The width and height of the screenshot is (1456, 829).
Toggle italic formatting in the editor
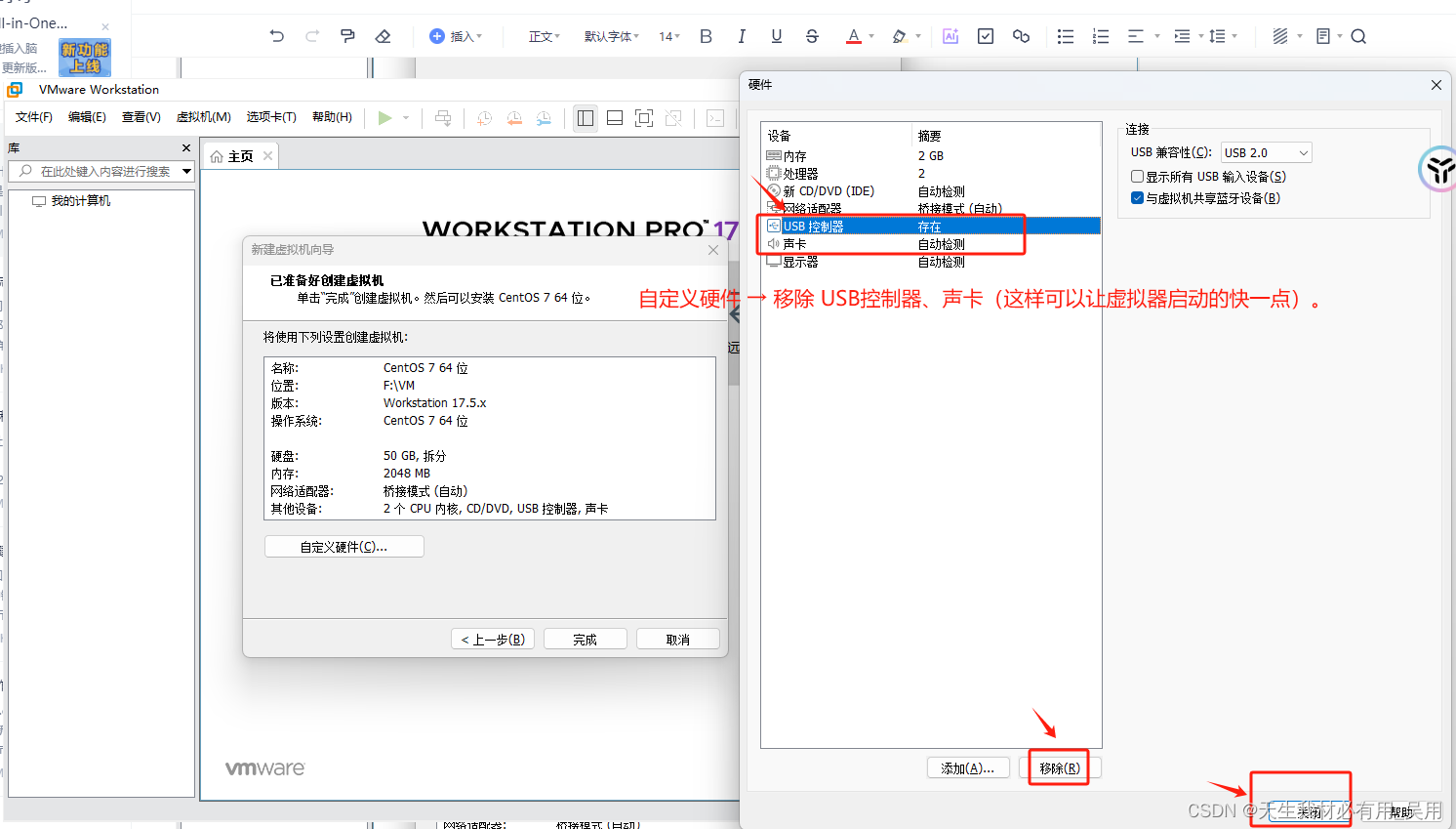point(742,36)
